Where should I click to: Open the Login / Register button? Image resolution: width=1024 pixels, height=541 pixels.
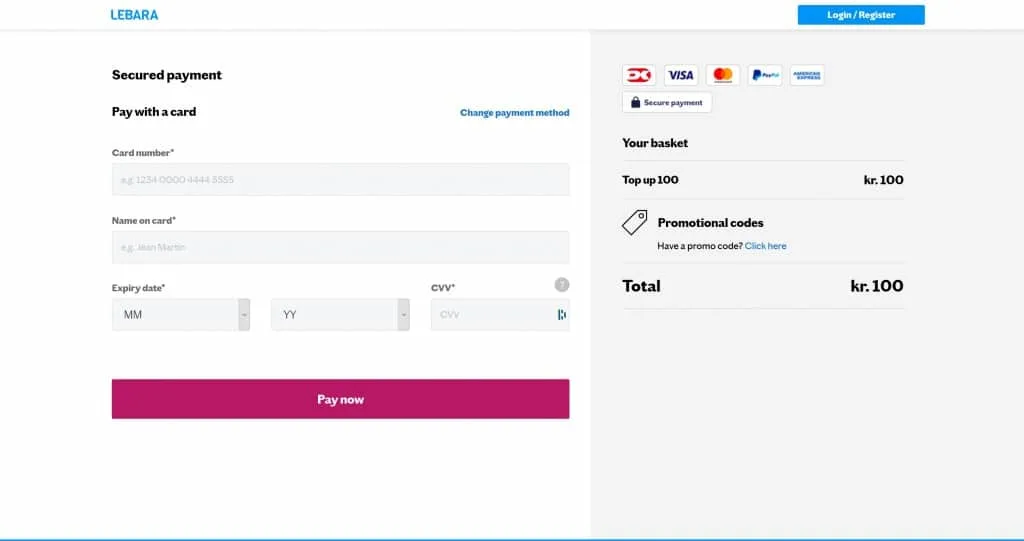tap(860, 15)
